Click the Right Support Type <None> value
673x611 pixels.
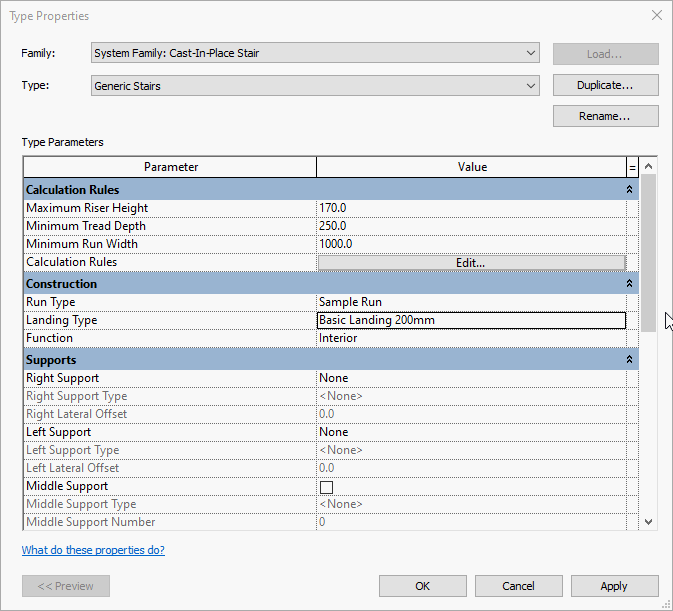471,396
